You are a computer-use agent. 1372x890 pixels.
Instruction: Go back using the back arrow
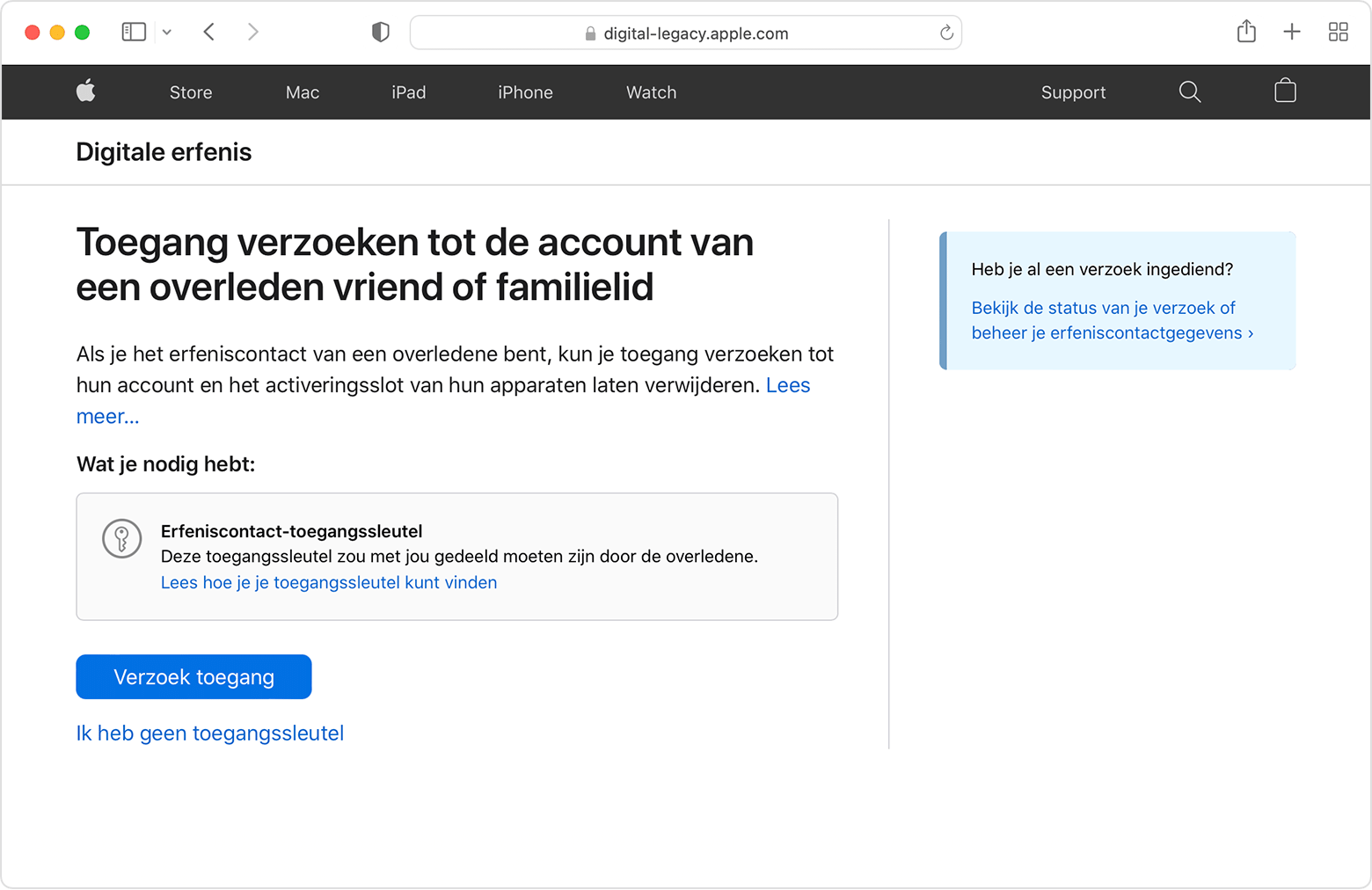pos(209,32)
